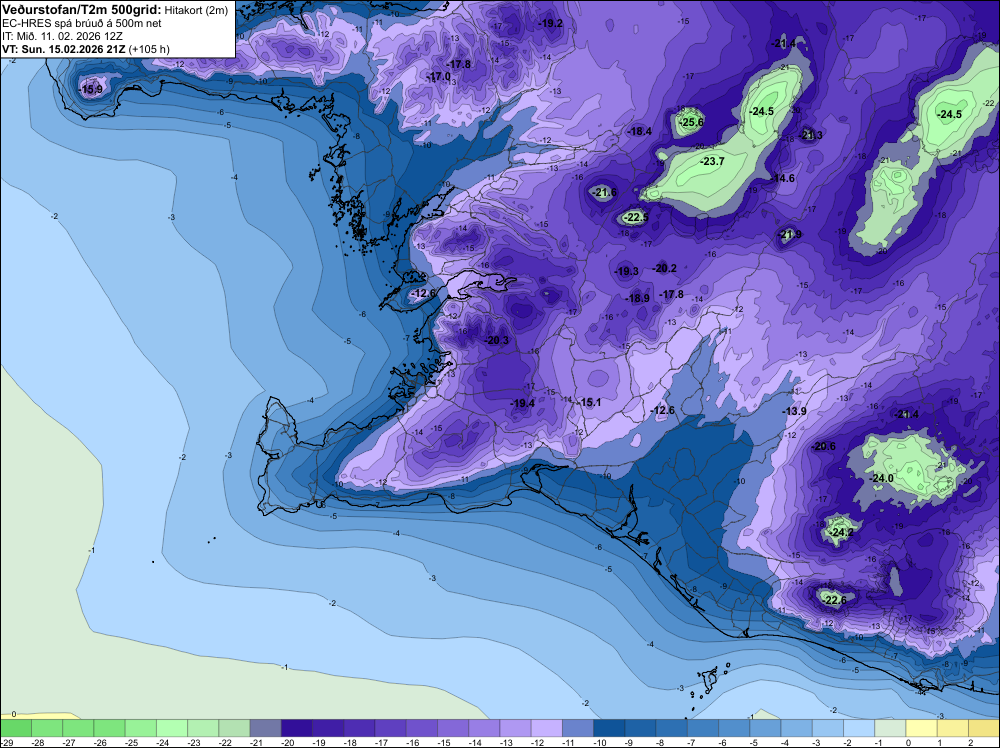Click the -19.4 temperature label

click(x=523, y=403)
